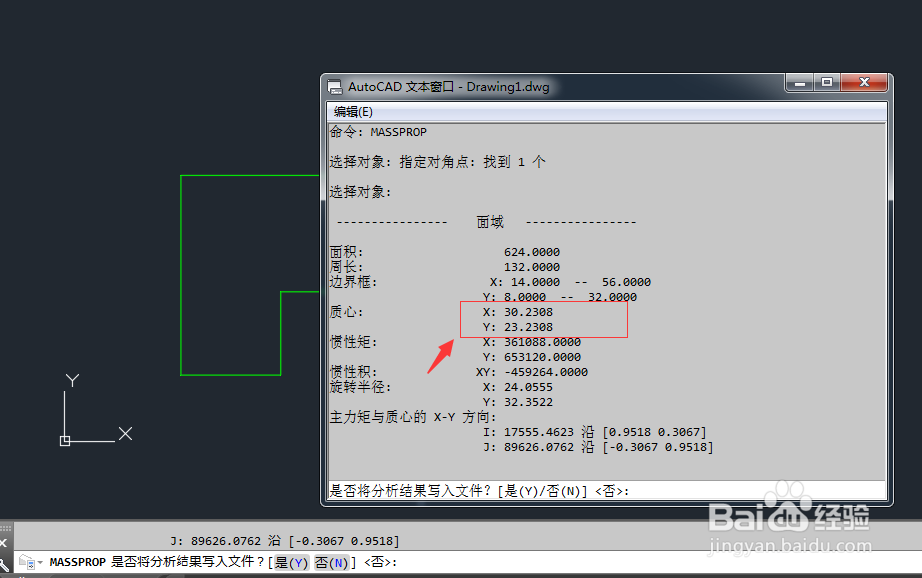Open the 编辑(E) menu in text window

pyautogui.click(x=353, y=112)
